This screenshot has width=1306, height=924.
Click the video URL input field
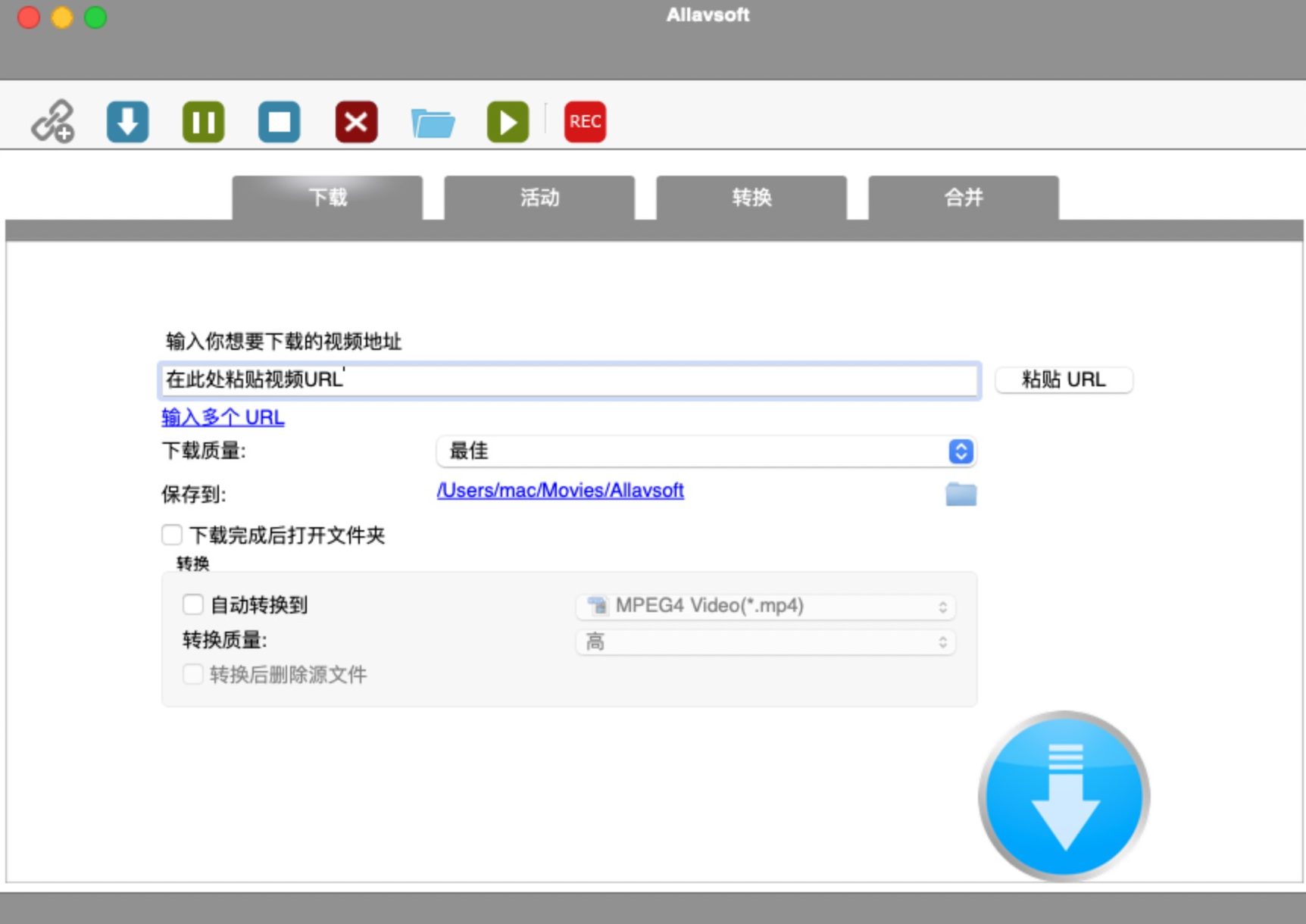click(x=570, y=380)
